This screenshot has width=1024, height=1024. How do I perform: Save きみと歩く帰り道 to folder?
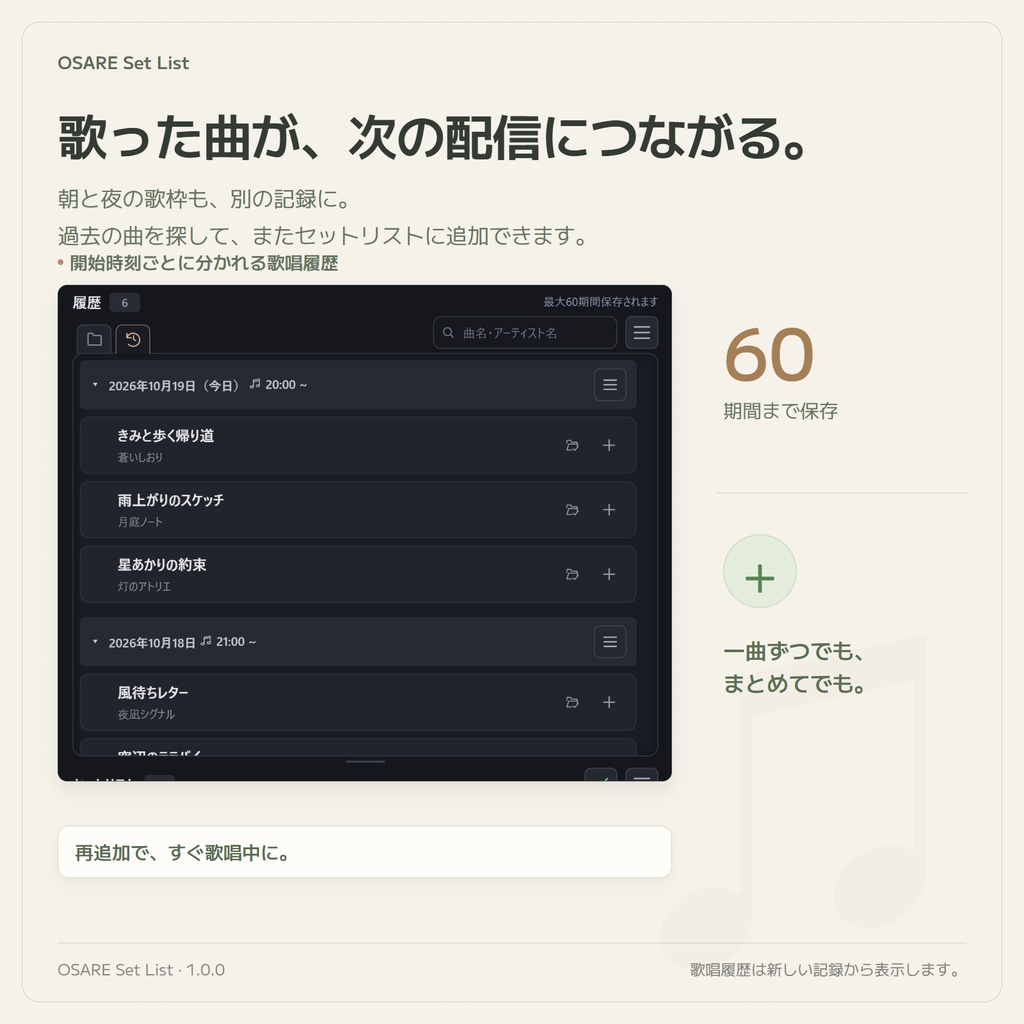coord(572,445)
